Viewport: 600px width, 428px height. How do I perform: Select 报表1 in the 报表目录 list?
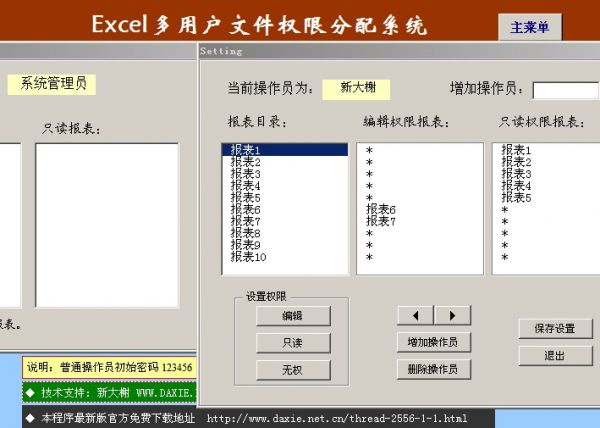[245, 150]
